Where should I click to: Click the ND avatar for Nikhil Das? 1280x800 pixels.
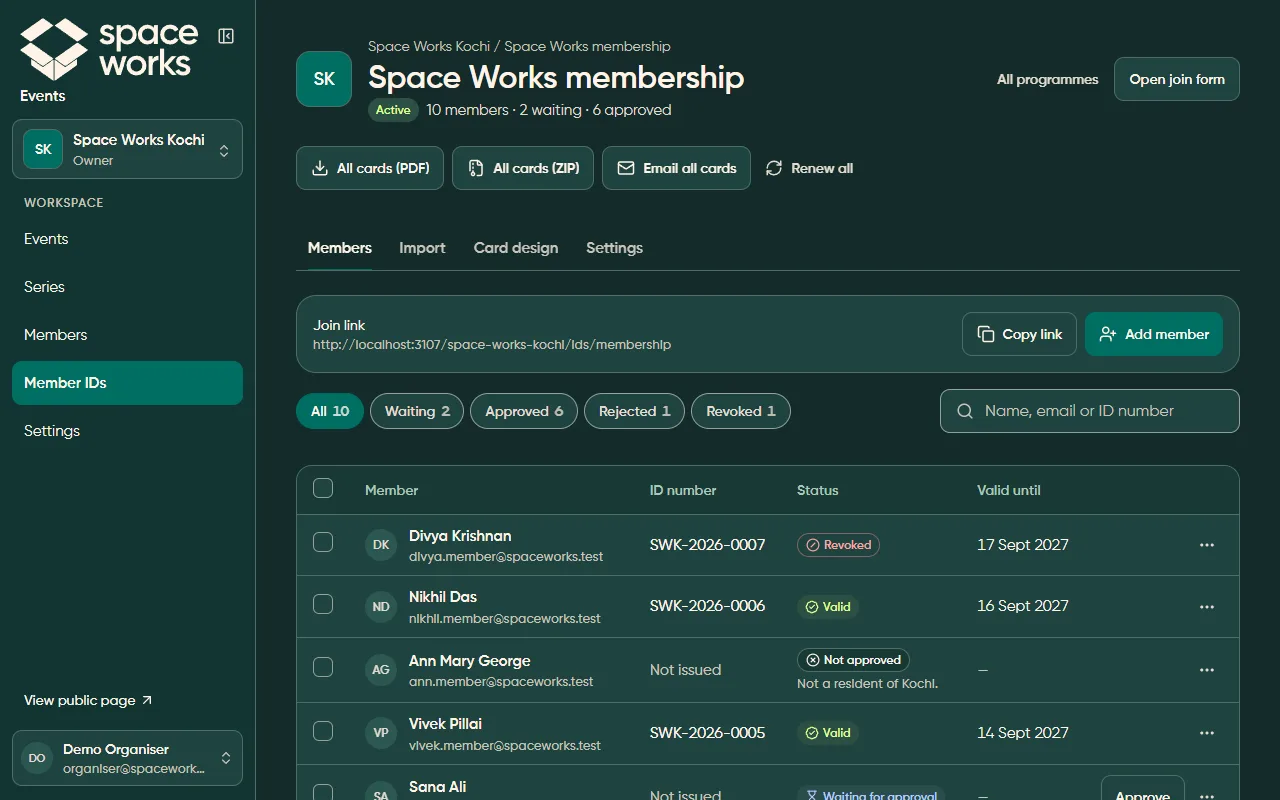[381, 607]
